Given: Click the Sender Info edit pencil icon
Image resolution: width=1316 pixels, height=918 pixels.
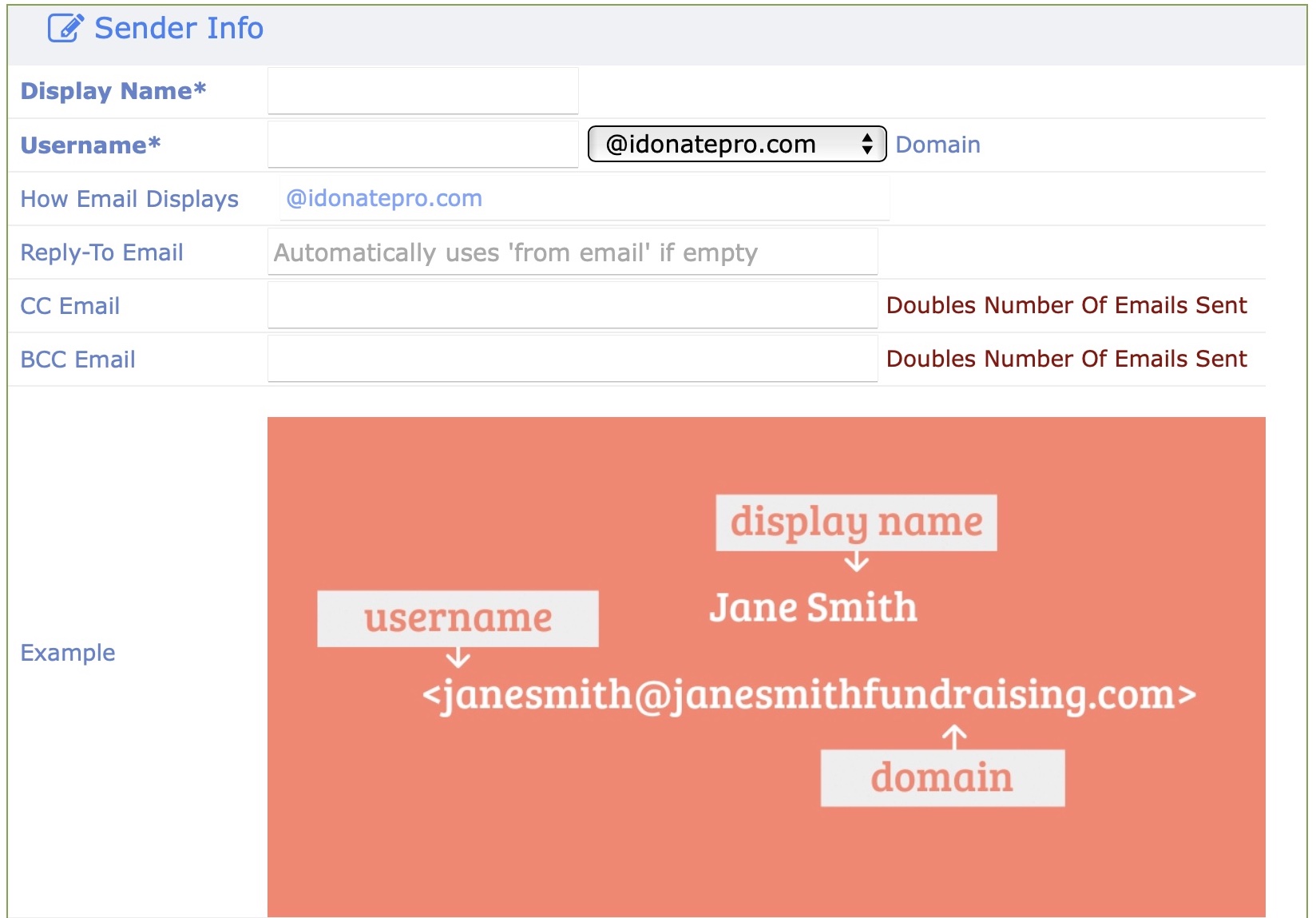Looking at the screenshot, I should (x=65, y=28).
